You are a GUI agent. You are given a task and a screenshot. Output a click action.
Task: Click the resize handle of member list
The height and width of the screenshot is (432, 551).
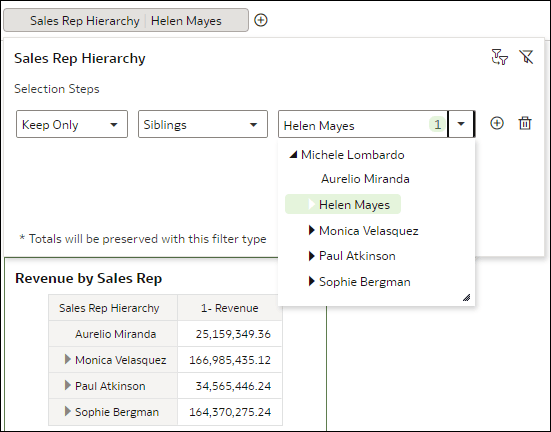coord(466,298)
